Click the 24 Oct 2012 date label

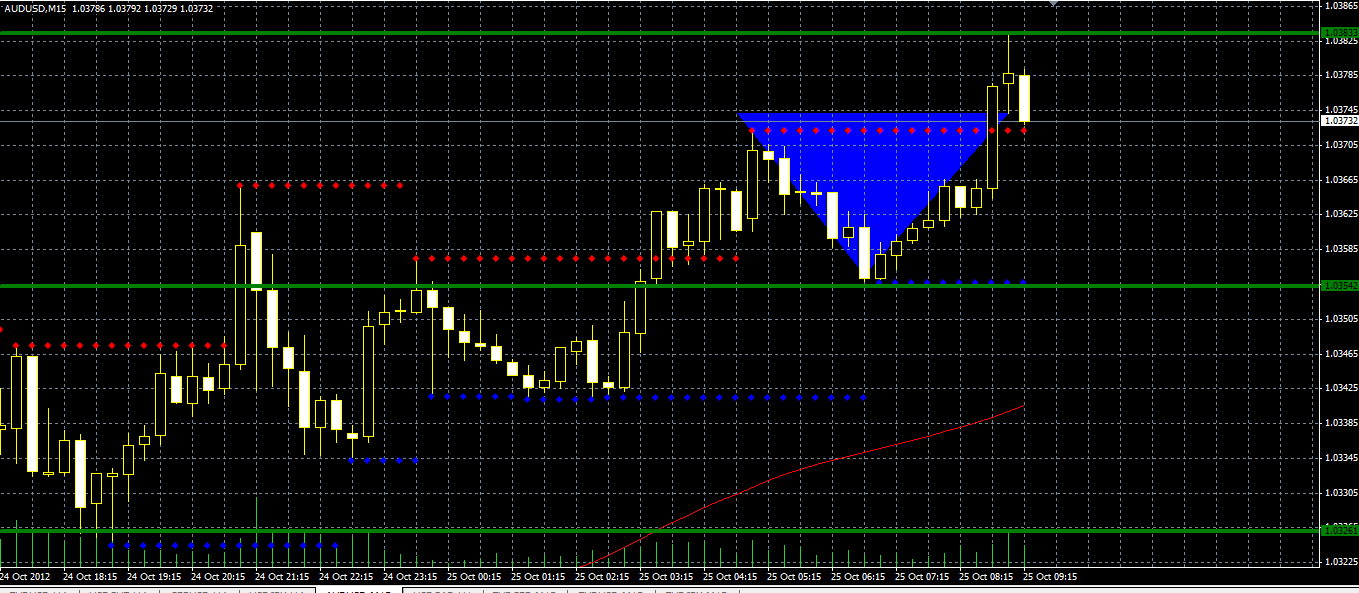pos(25,577)
